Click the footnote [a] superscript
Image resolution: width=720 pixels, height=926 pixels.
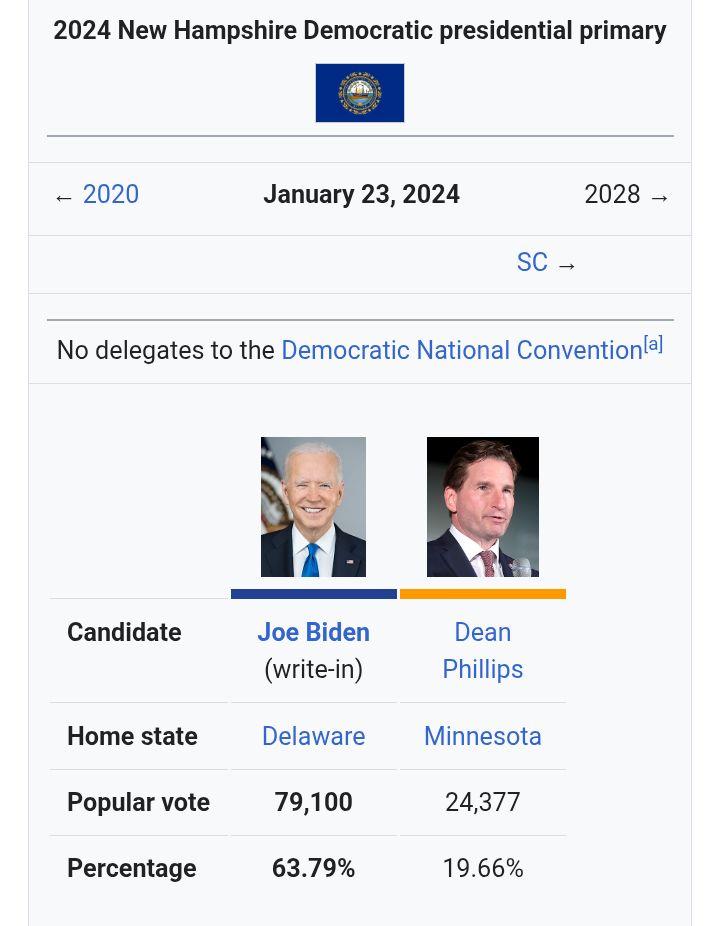(x=653, y=344)
